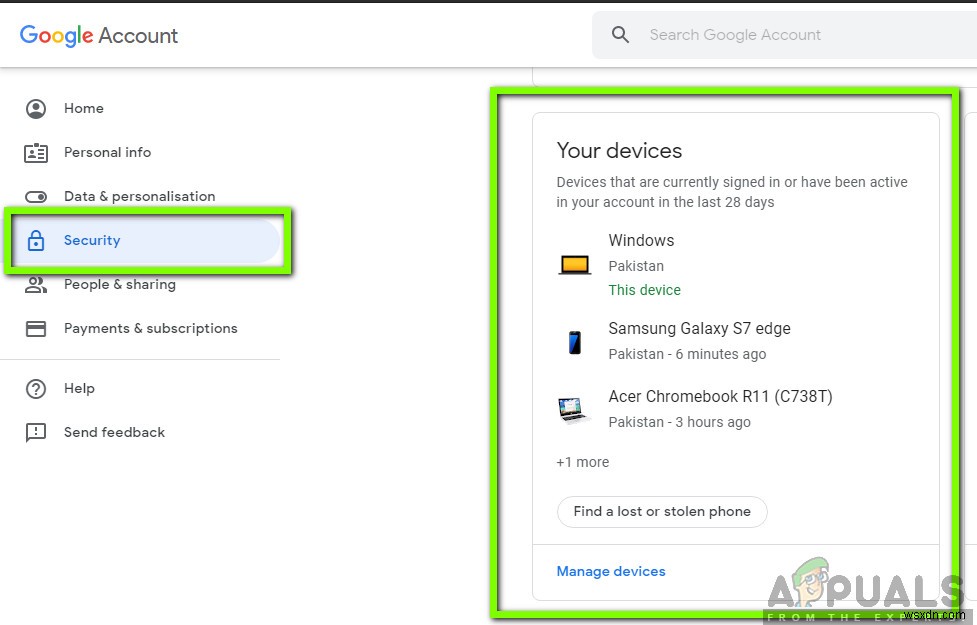
Task: Click the Acer Chromebook R11 laptop thumbnail
Action: (574, 409)
